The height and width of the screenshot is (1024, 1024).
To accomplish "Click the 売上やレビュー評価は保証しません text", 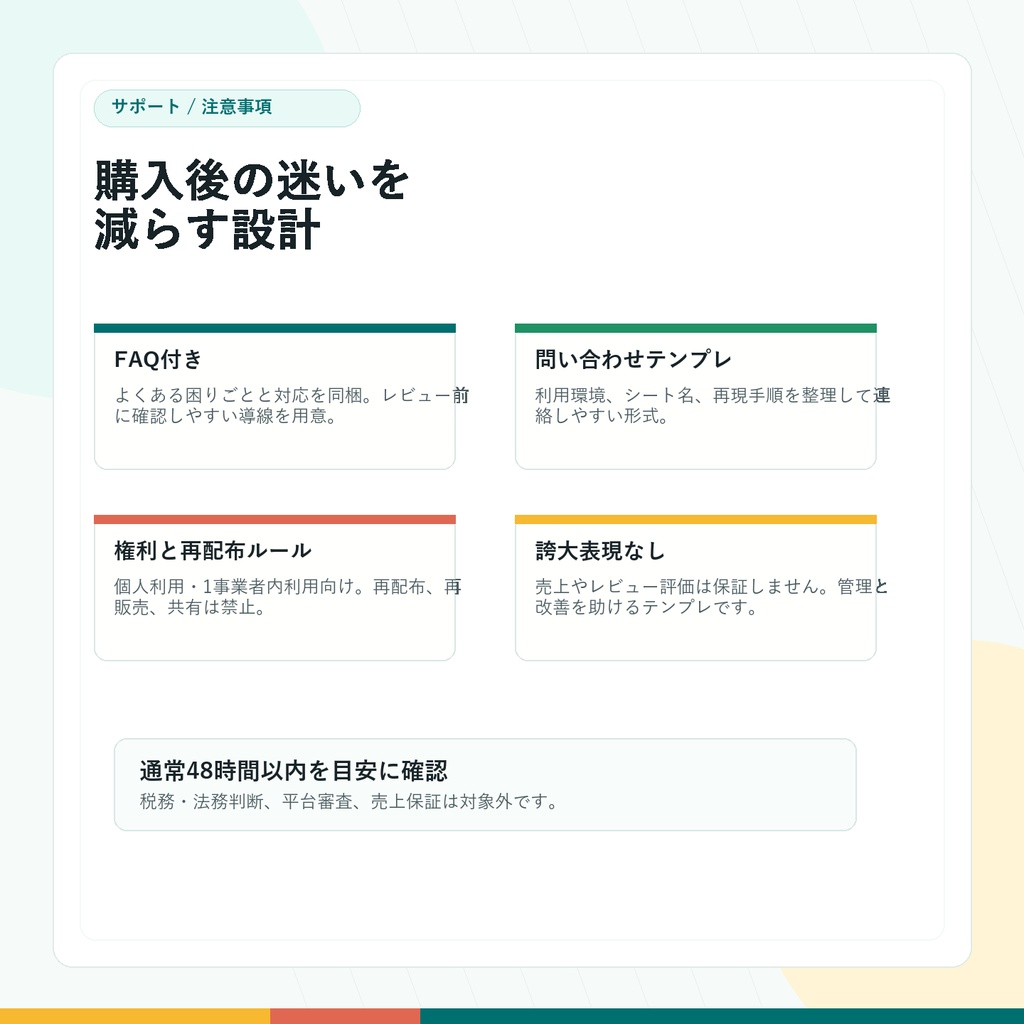I will click(712, 597).
